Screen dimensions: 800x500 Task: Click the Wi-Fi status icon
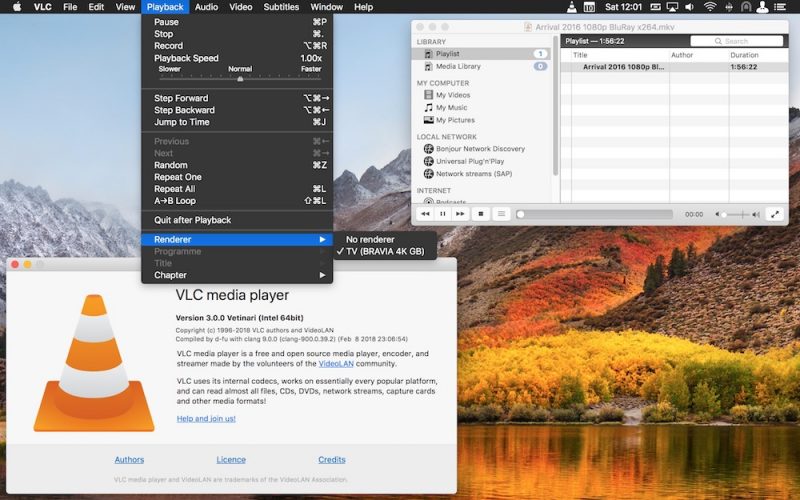(709, 7)
